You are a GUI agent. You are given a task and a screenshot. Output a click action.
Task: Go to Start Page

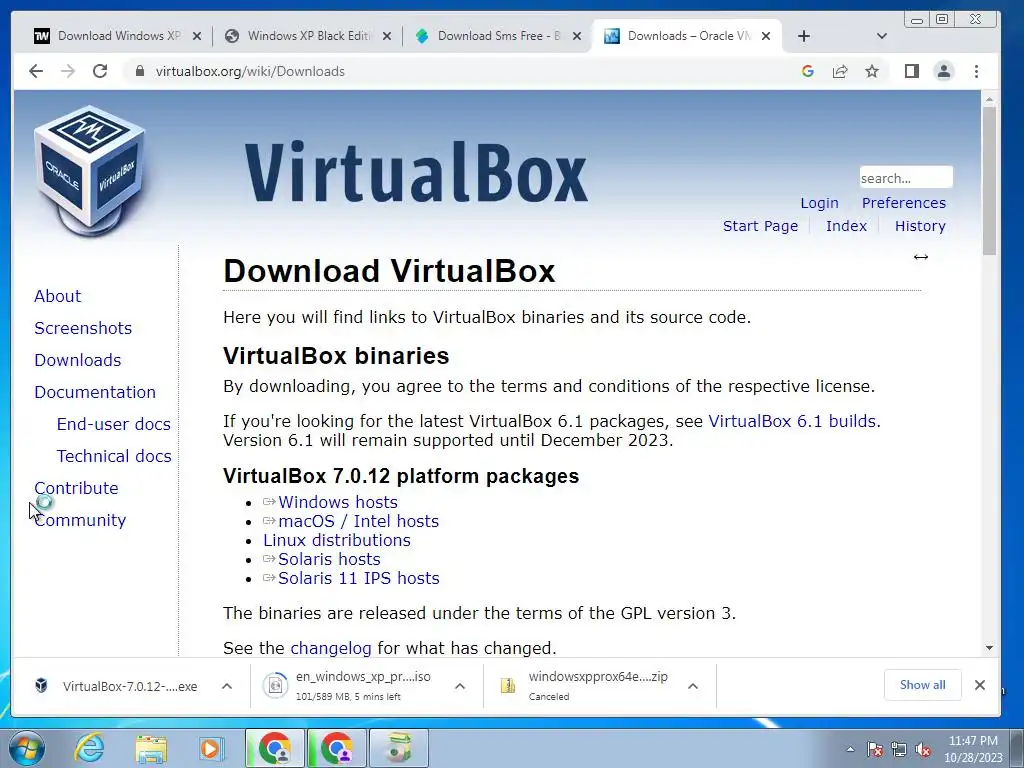click(760, 226)
